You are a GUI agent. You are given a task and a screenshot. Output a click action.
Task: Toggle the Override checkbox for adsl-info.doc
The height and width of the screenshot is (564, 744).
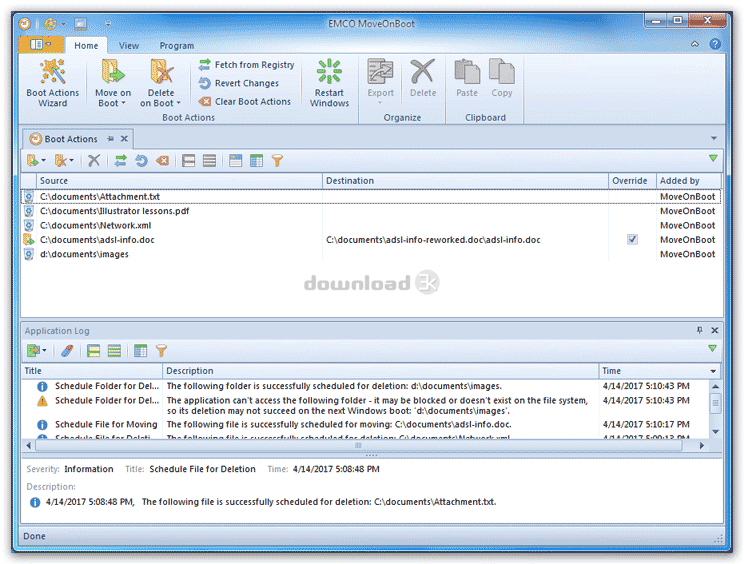point(632,239)
